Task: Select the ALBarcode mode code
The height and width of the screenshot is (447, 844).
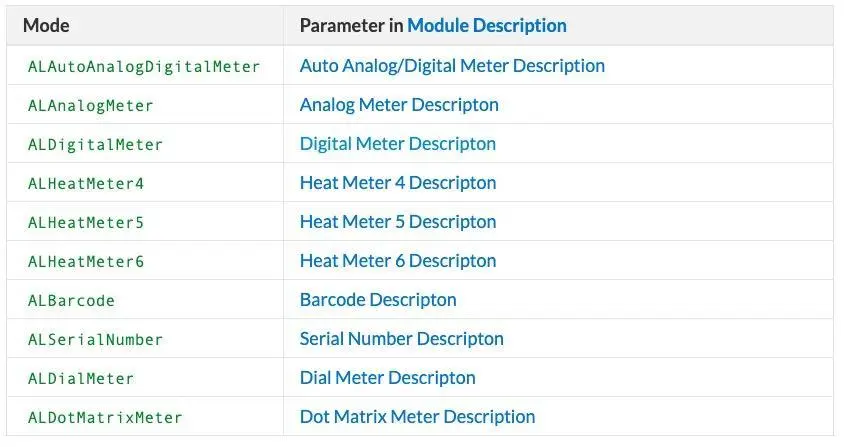Action: click(71, 301)
